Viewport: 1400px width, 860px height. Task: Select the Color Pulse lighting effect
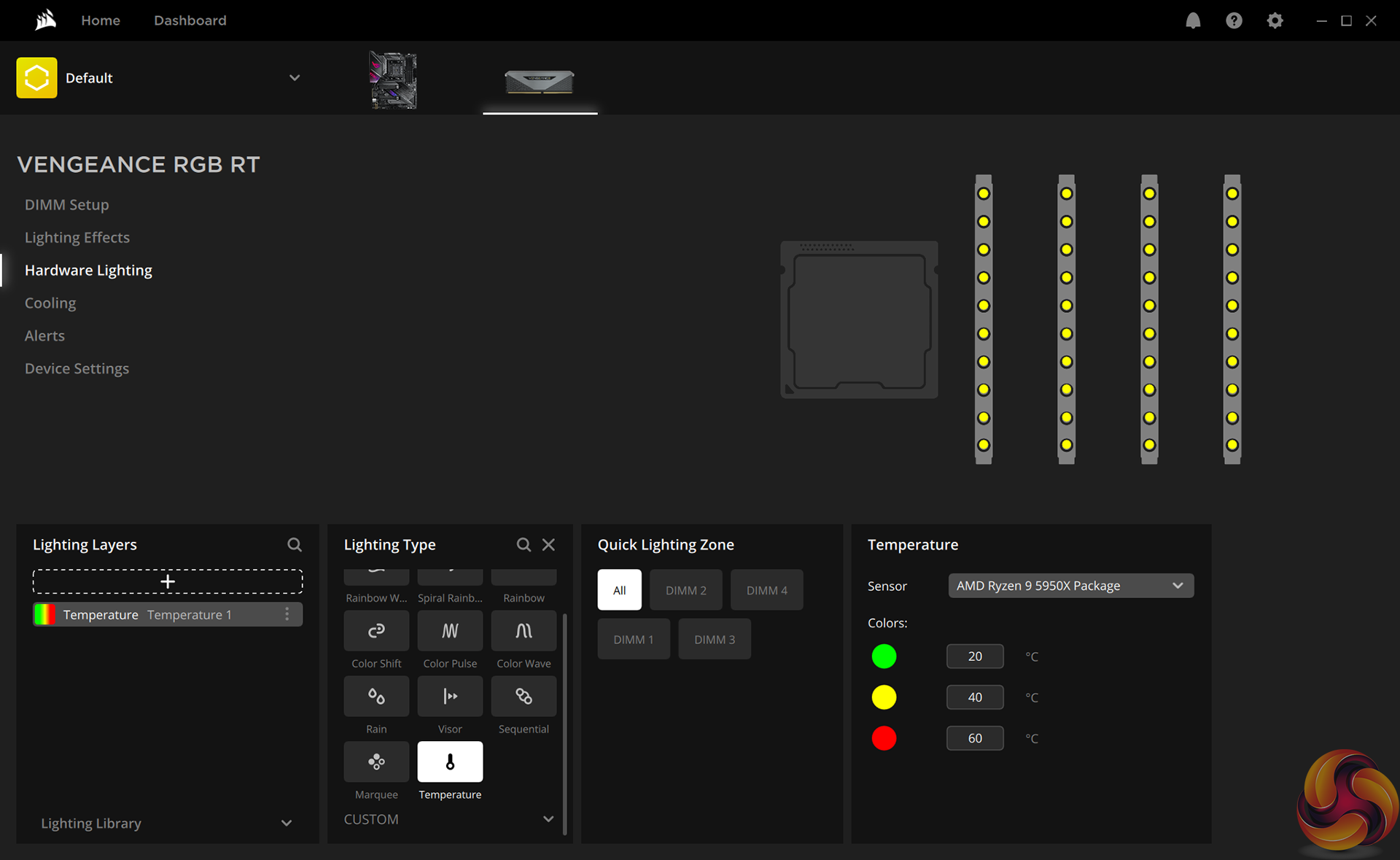pyautogui.click(x=450, y=631)
